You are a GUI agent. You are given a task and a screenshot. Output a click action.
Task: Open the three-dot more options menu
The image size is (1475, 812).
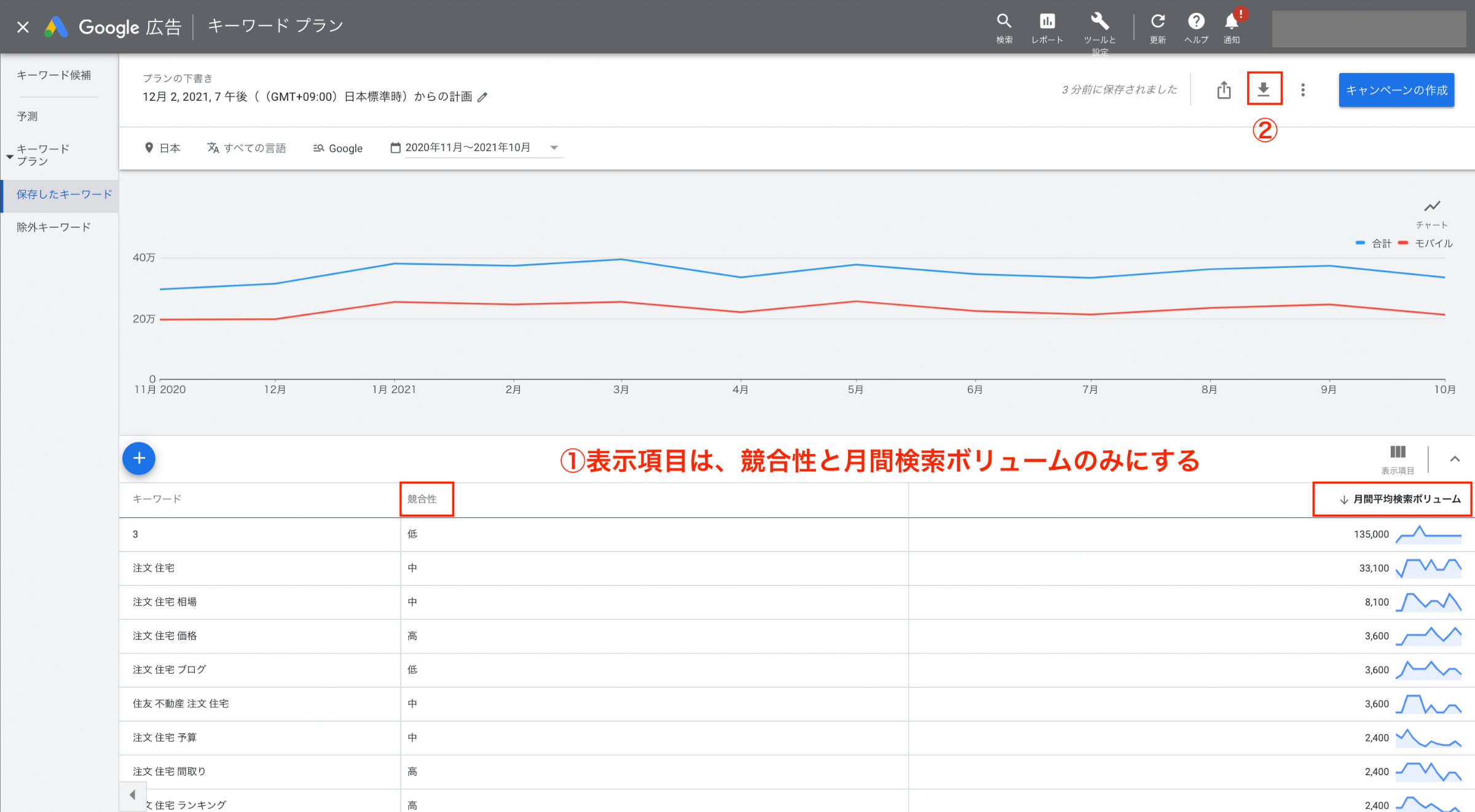1303,90
